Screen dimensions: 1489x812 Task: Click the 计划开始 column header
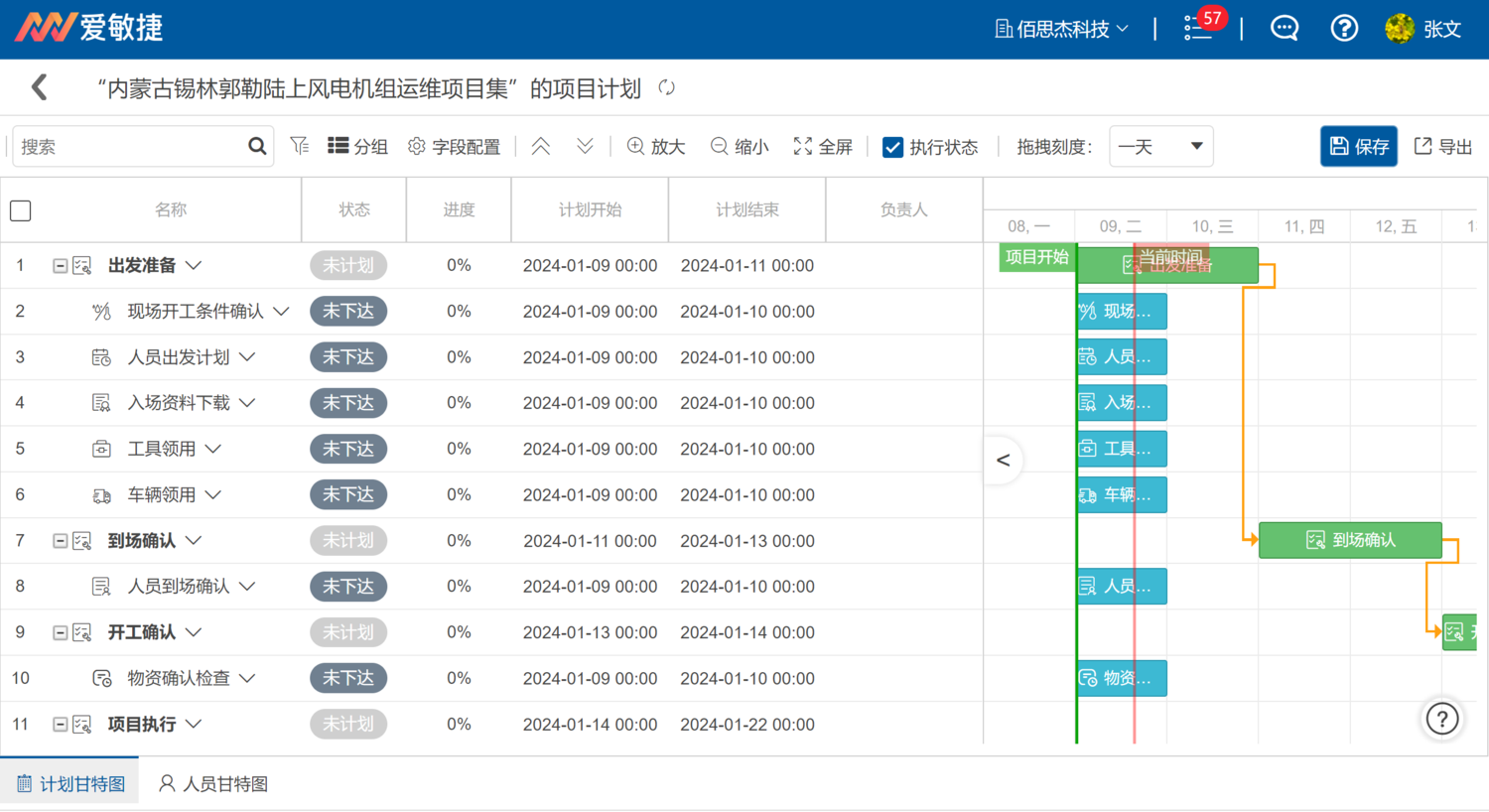pyautogui.click(x=591, y=209)
